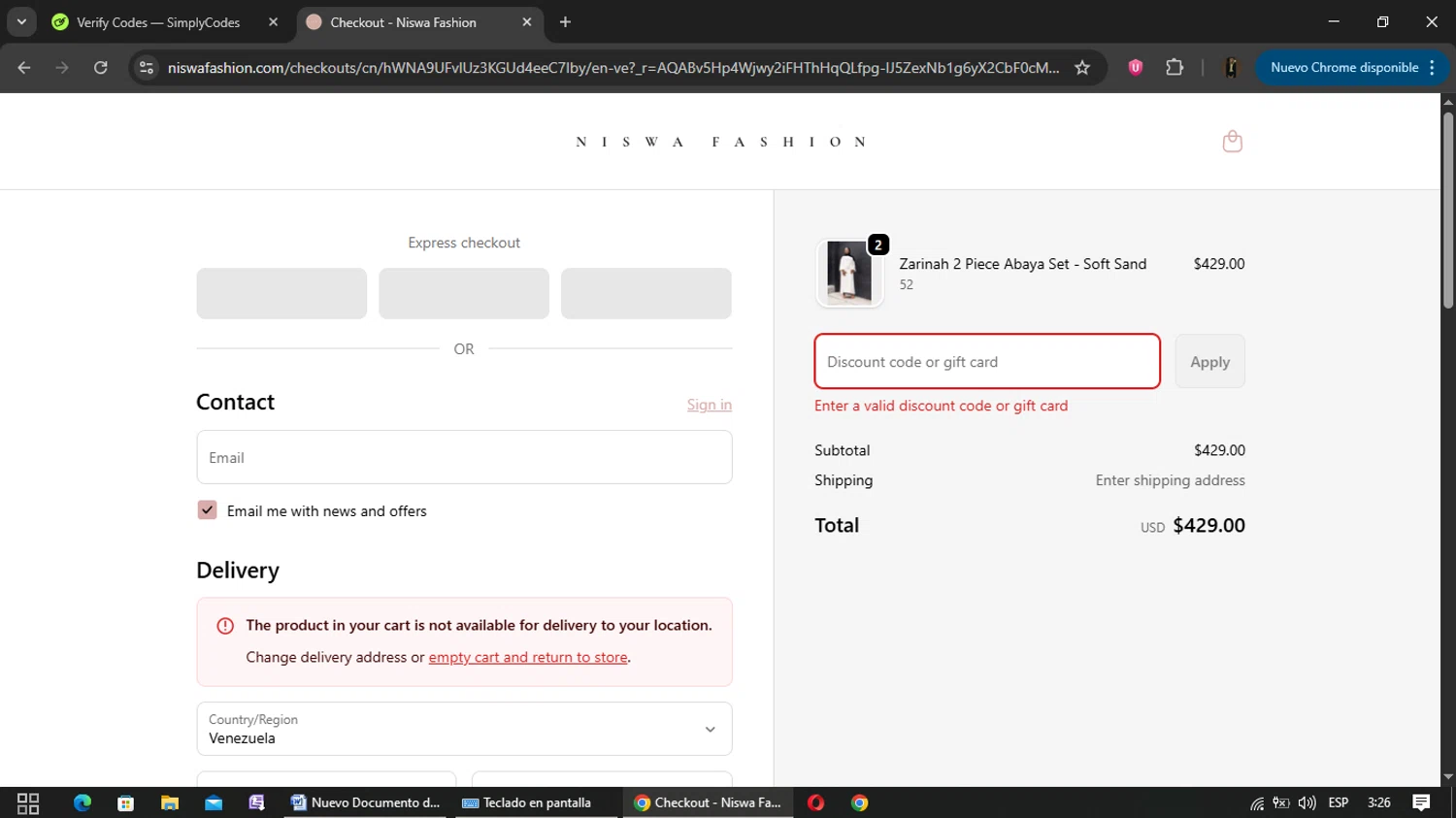The width and height of the screenshot is (1456, 818).
Task: Open the Extensions puzzle icon
Action: [x=1175, y=68]
